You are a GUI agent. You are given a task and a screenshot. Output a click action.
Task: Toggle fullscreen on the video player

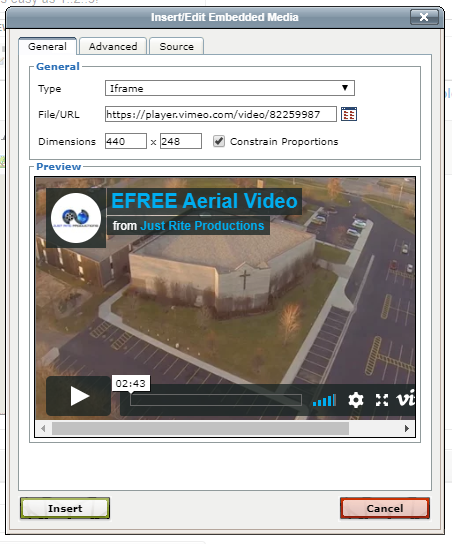[382, 400]
